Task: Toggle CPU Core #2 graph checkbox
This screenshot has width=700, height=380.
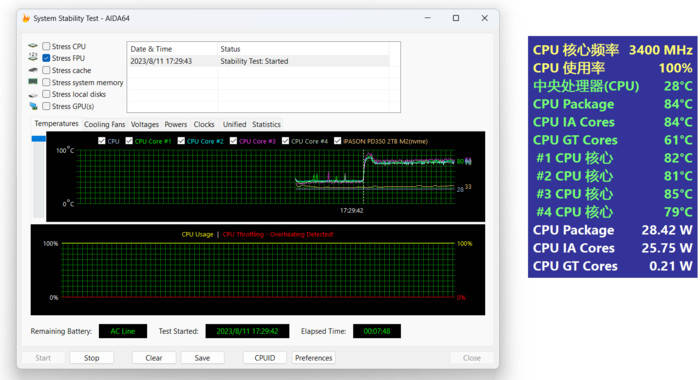Action: pos(181,141)
